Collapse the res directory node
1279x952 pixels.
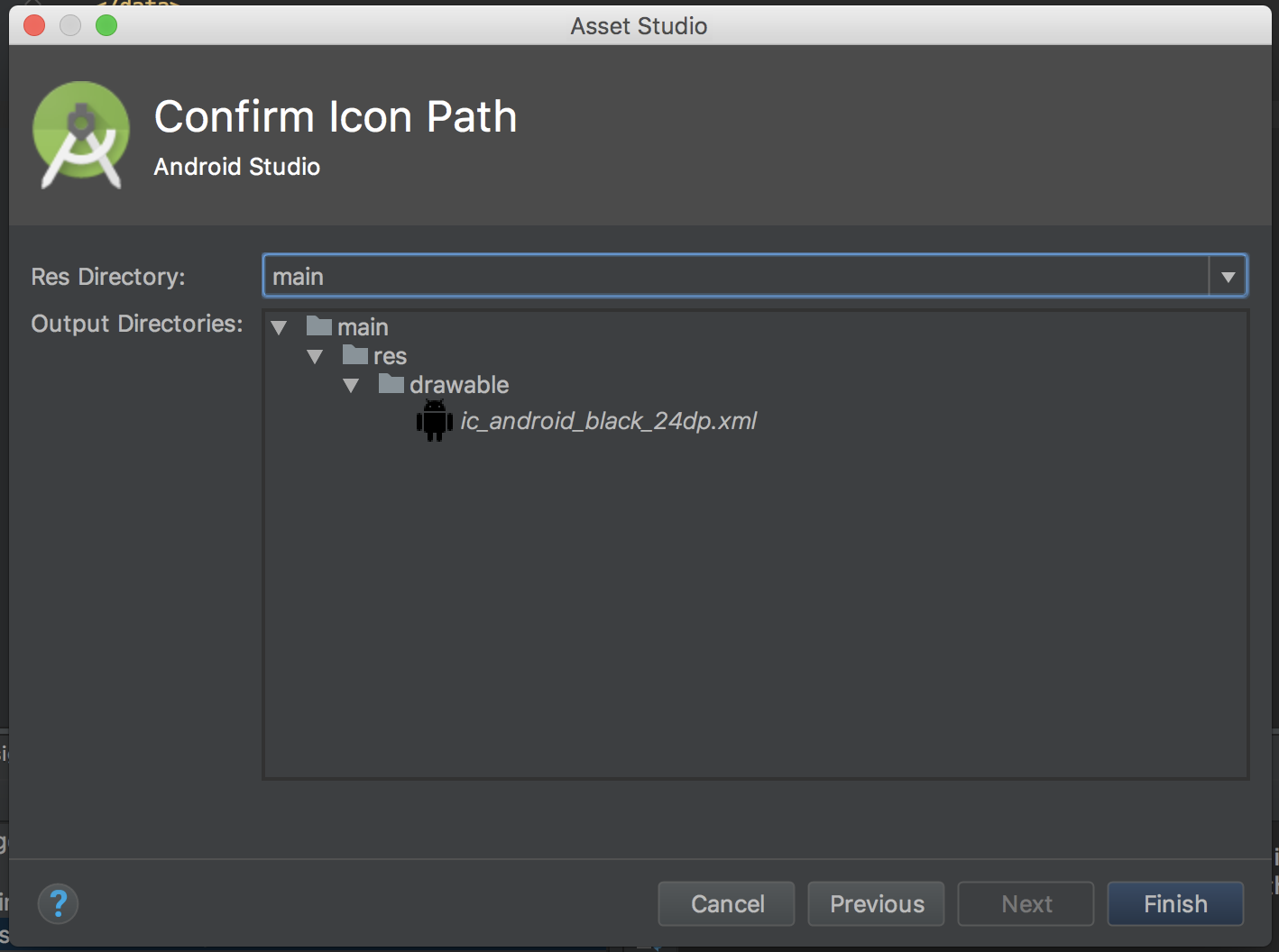tap(315, 356)
